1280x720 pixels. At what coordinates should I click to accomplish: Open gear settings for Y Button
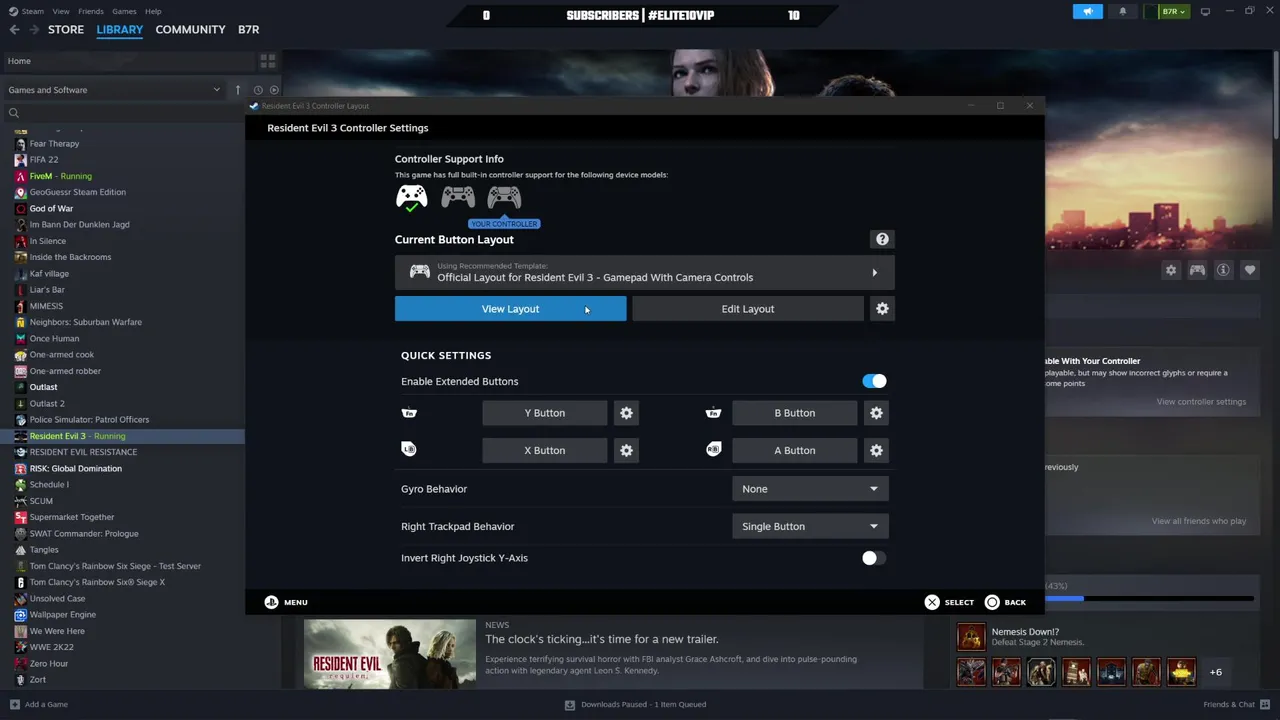pyautogui.click(x=626, y=413)
